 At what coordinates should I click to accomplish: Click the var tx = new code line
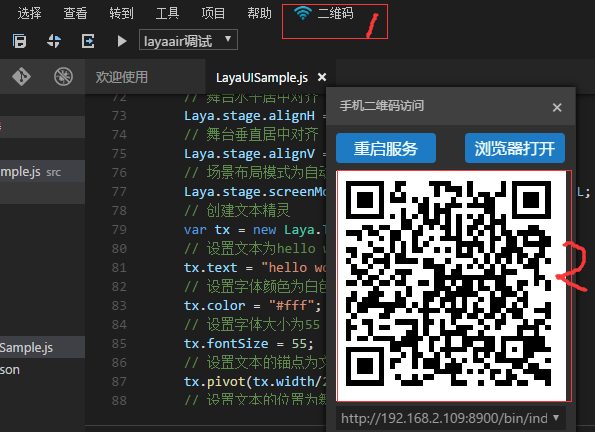(255, 230)
